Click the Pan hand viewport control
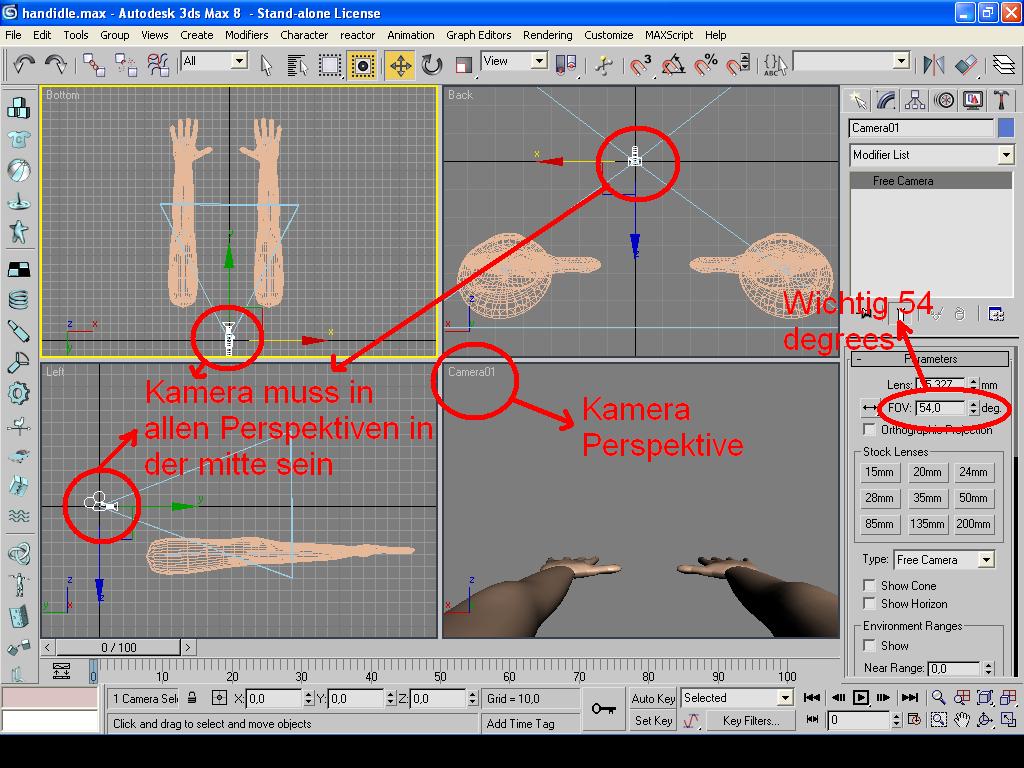This screenshot has width=1024, height=768. [961, 720]
